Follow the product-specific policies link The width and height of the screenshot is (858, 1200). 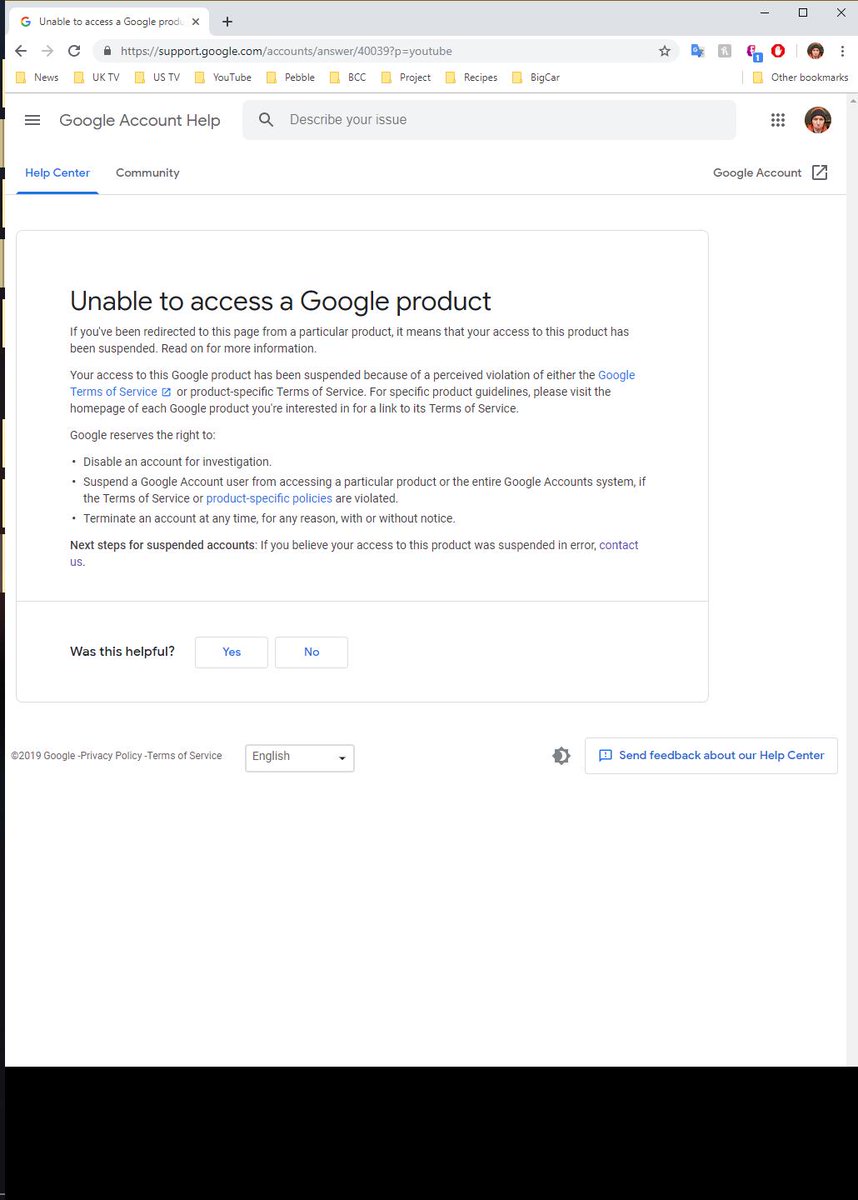click(x=269, y=498)
